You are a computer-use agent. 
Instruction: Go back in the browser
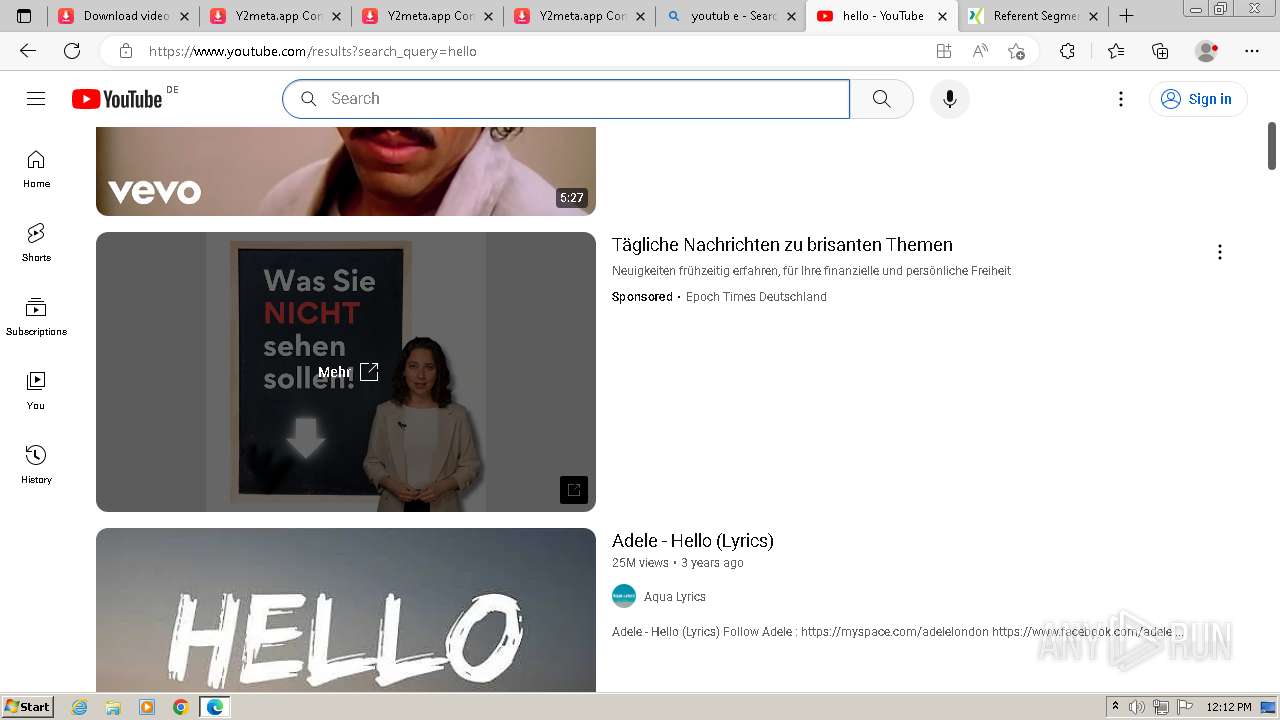click(28, 51)
